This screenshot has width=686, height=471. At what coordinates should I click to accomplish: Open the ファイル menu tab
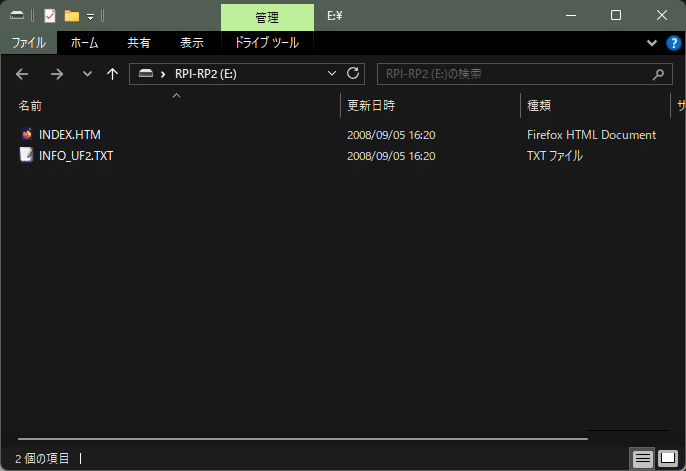point(29,43)
